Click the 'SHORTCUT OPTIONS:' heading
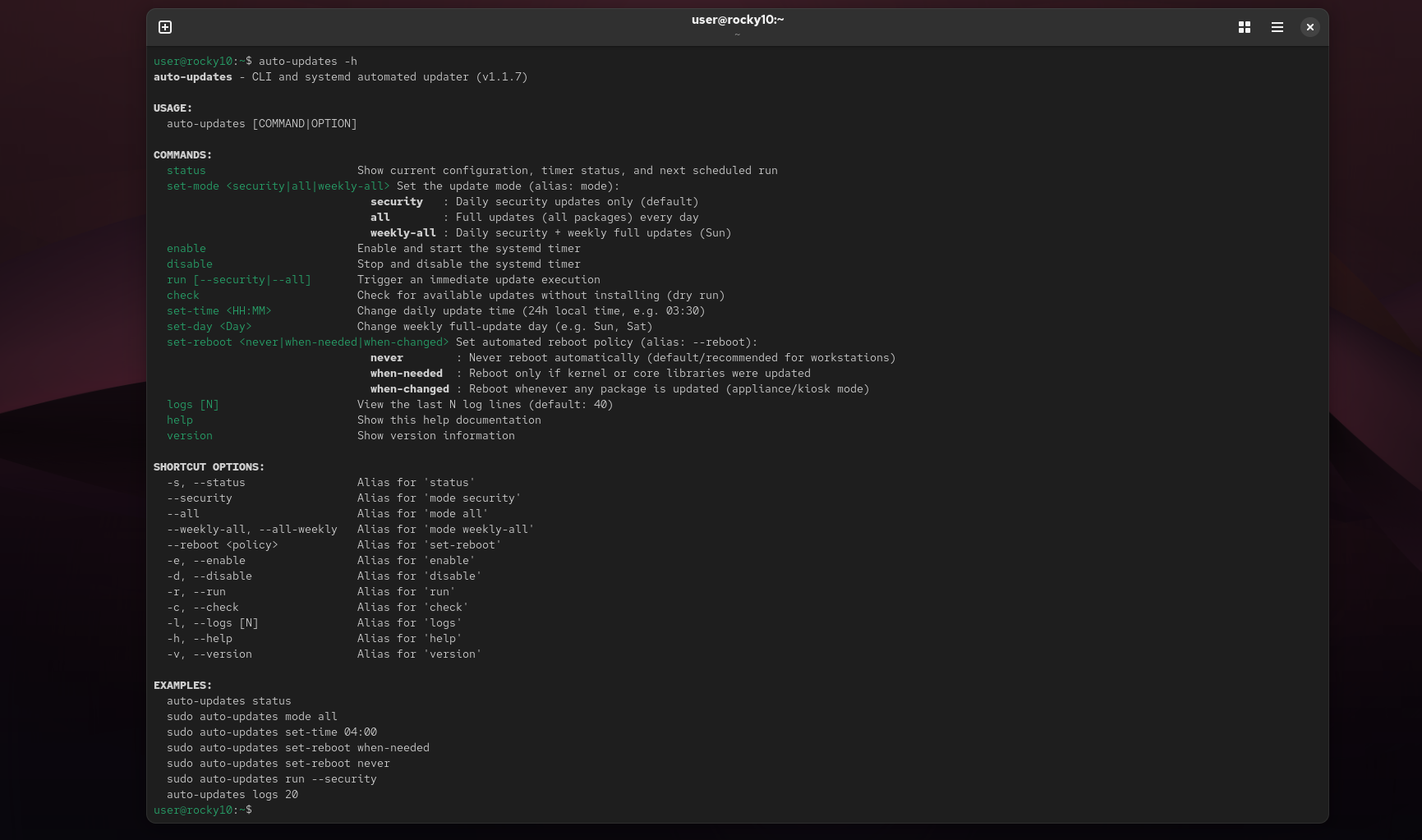Viewport: 1422px width, 840px height. coord(209,467)
